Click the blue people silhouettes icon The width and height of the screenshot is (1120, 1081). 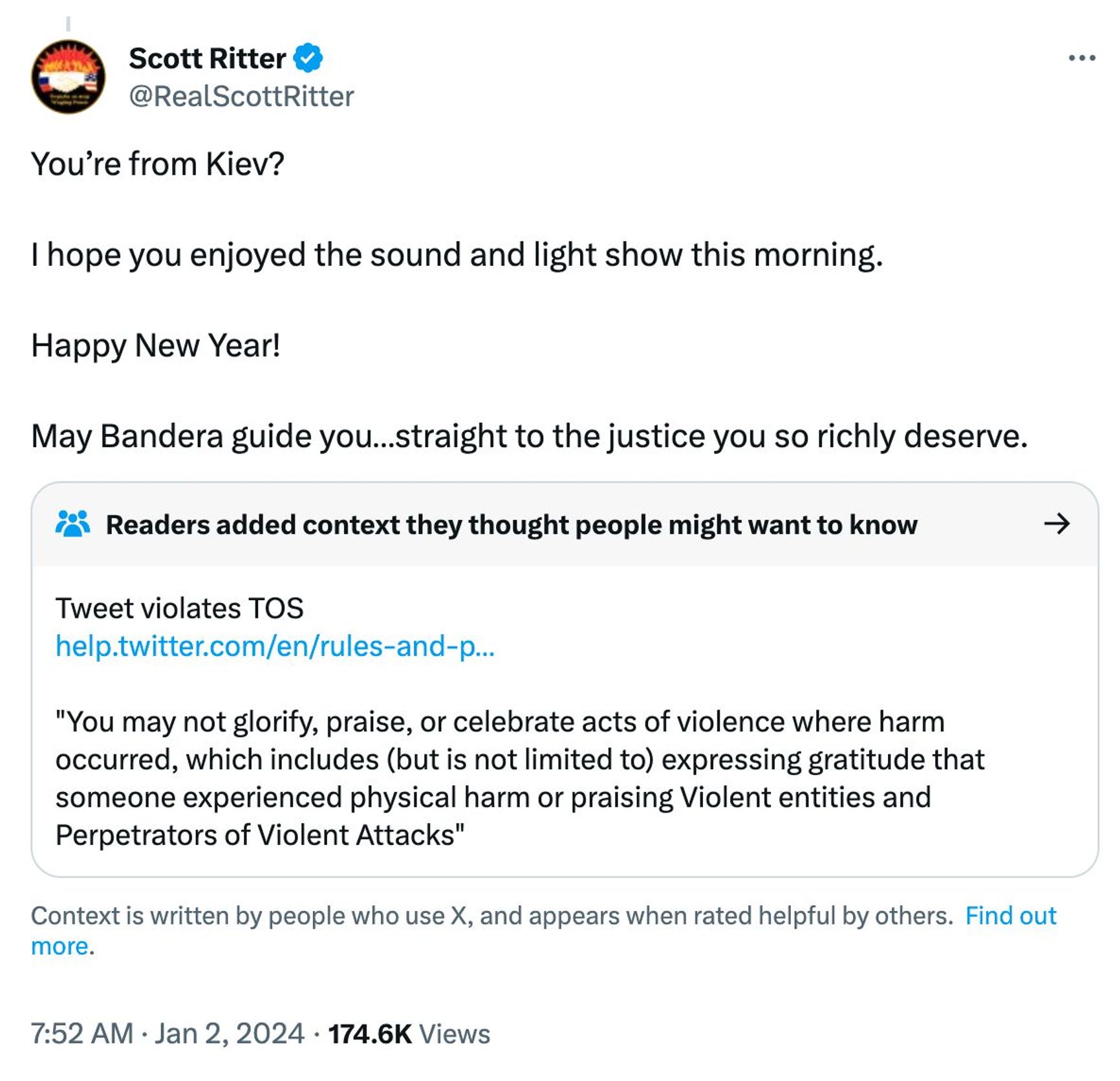pyautogui.click(x=73, y=525)
